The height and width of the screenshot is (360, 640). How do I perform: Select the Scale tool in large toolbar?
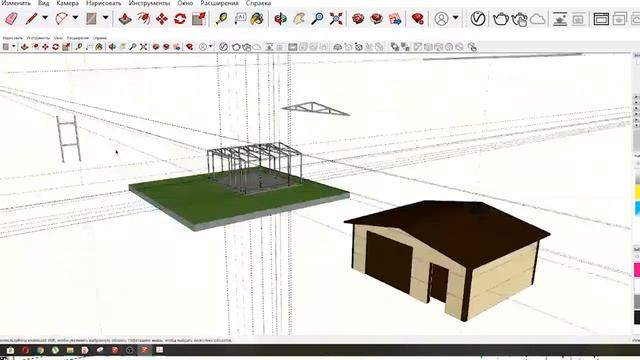pyautogui.click(x=199, y=19)
